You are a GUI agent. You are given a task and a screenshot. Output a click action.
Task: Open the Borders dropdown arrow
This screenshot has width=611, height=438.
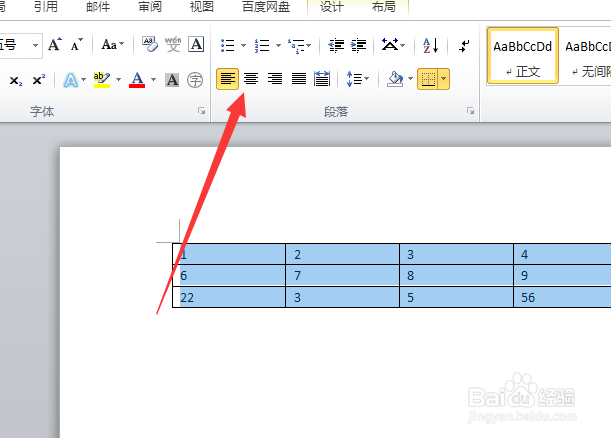[443, 79]
